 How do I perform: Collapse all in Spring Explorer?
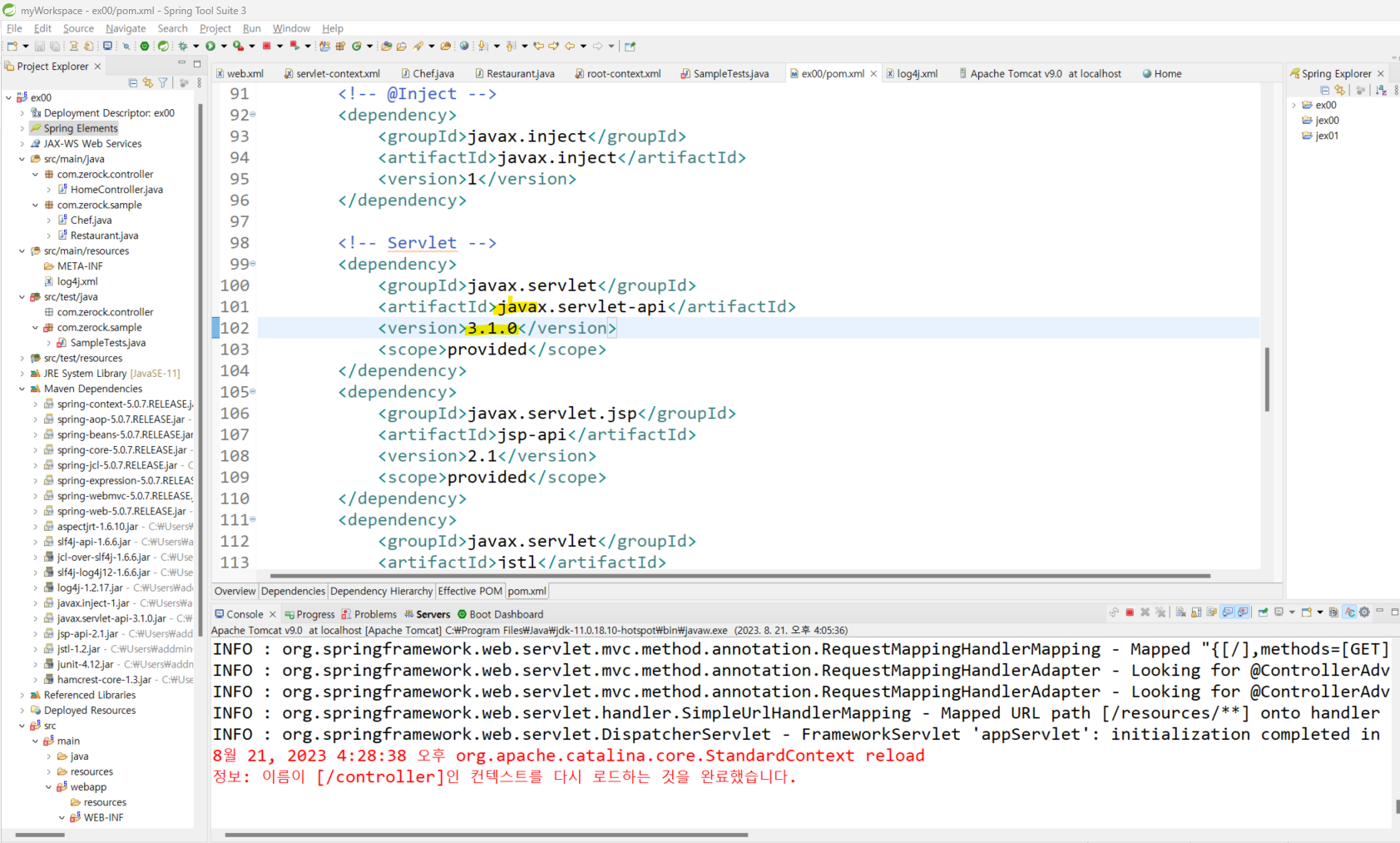click(1324, 90)
